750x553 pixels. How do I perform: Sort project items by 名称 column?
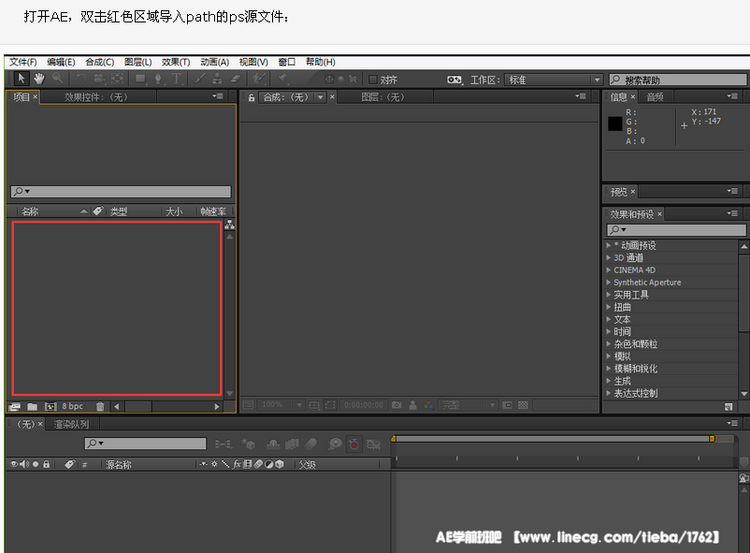coord(30,211)
